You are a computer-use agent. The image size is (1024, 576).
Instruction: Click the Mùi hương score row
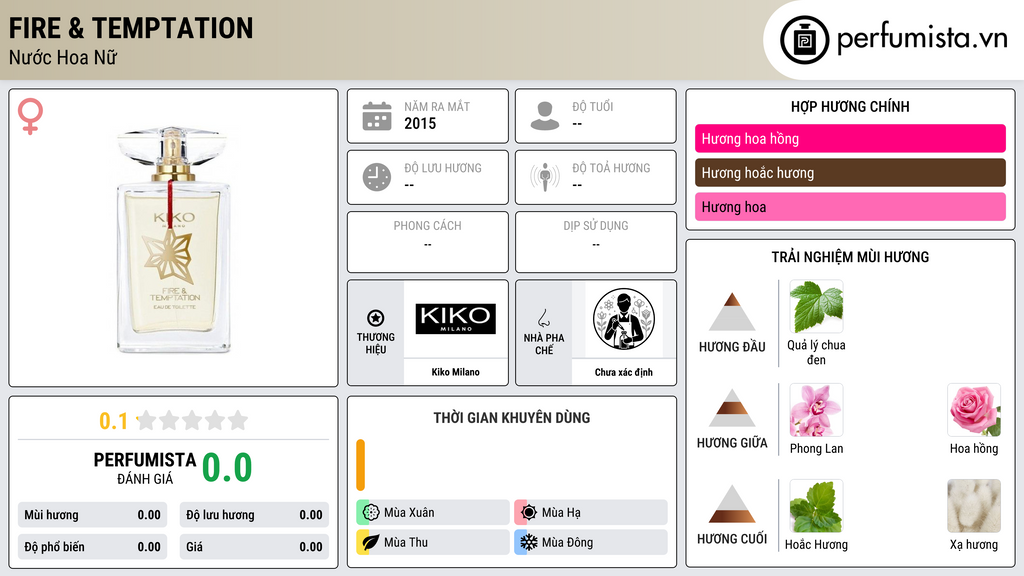(92, 515)
